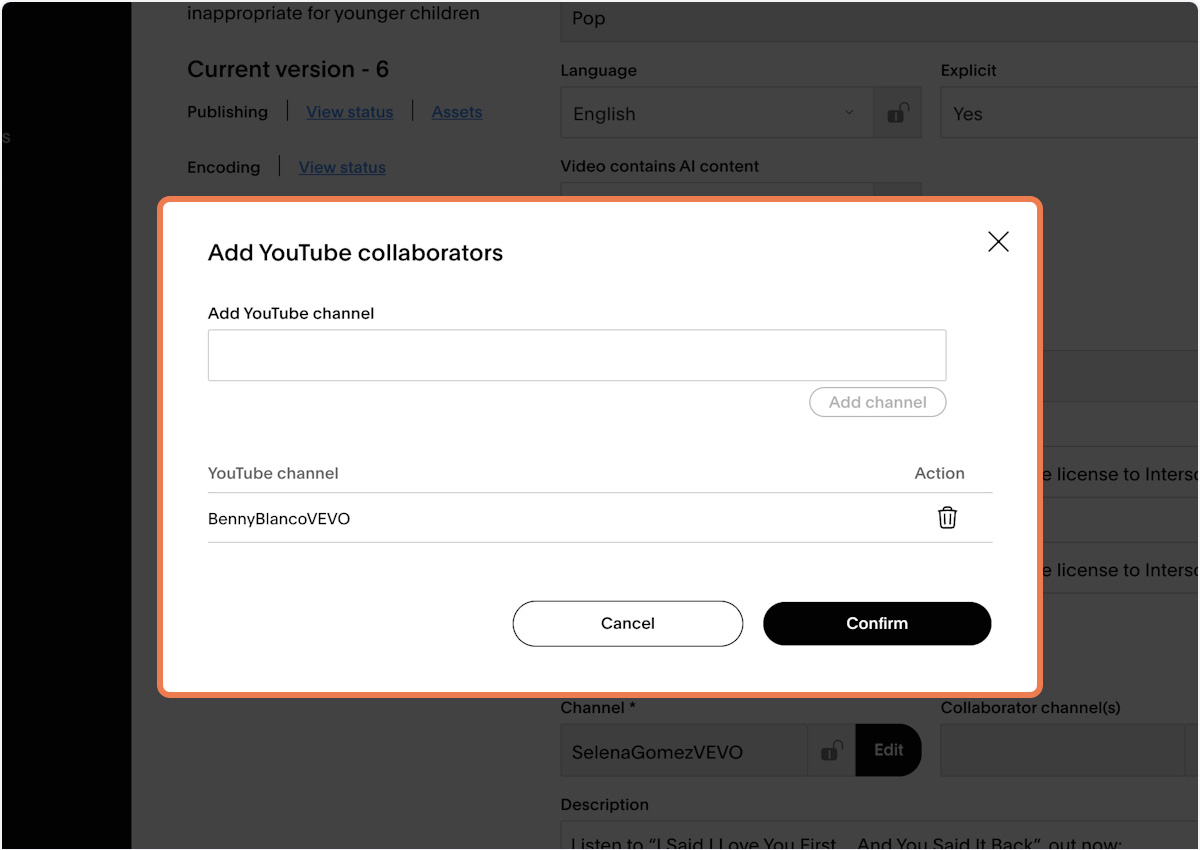This screenshot has width=1200, height=850.
Task: Unlock the Language field via its padlock icon
Action: 898,112
